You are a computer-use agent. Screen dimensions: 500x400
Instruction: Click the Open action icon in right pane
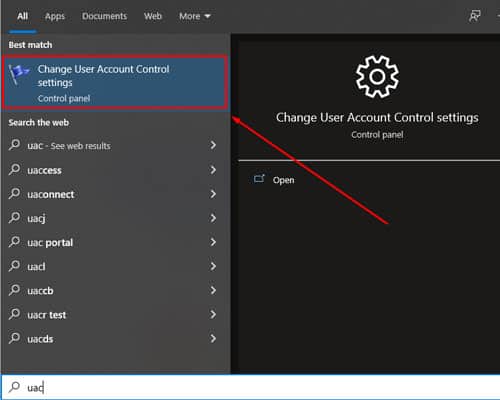click(x=259, y=179)
